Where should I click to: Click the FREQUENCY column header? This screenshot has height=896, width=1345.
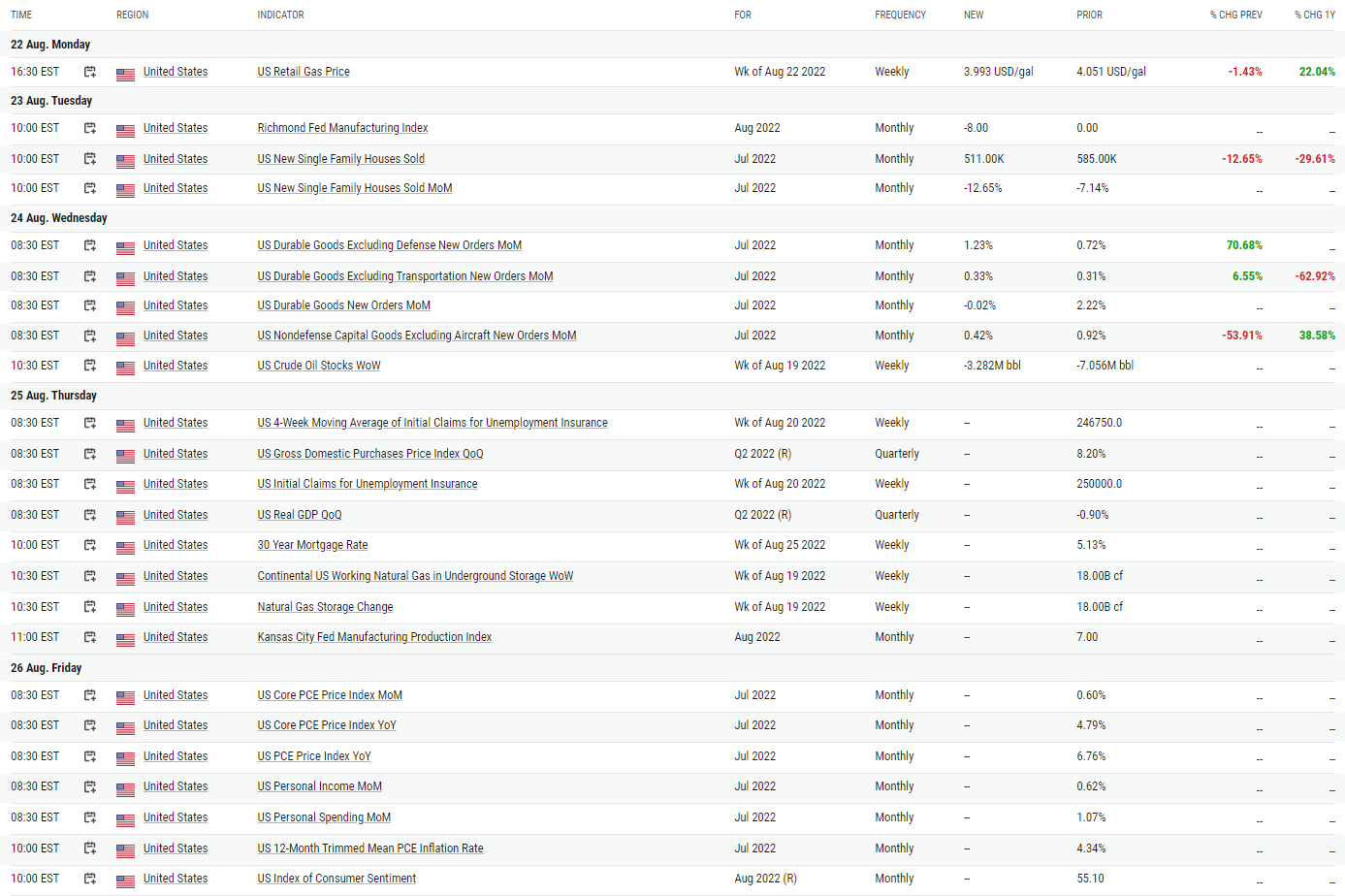tap(900, 15)
